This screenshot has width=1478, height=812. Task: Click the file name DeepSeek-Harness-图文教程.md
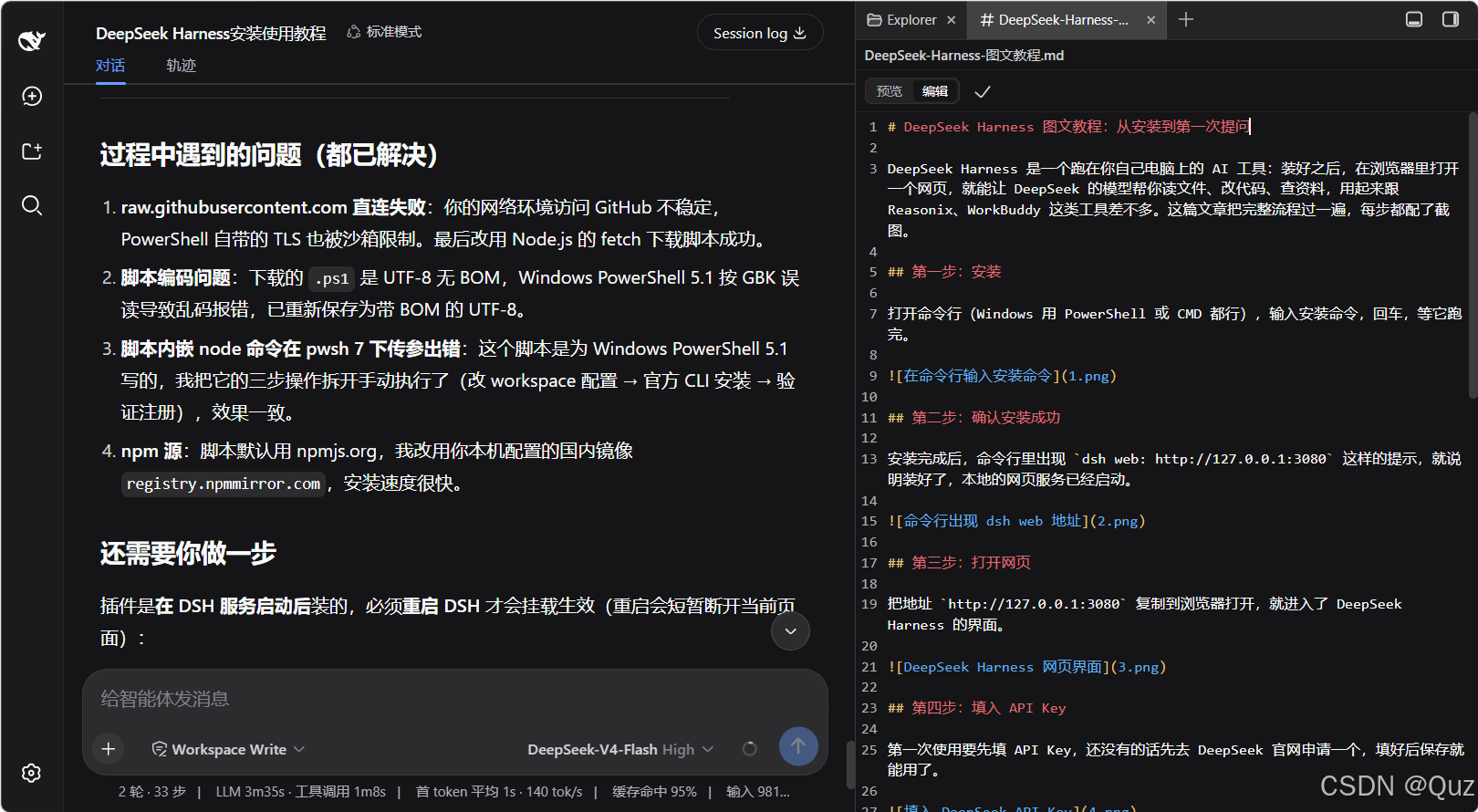tap(963, 56)
